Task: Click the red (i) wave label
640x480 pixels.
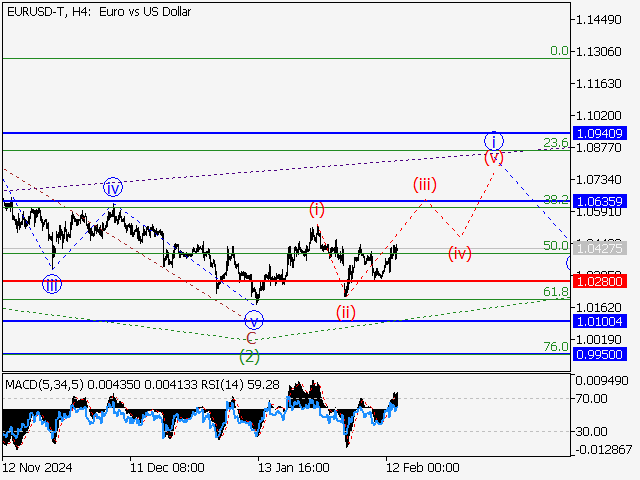Action: 317,209
